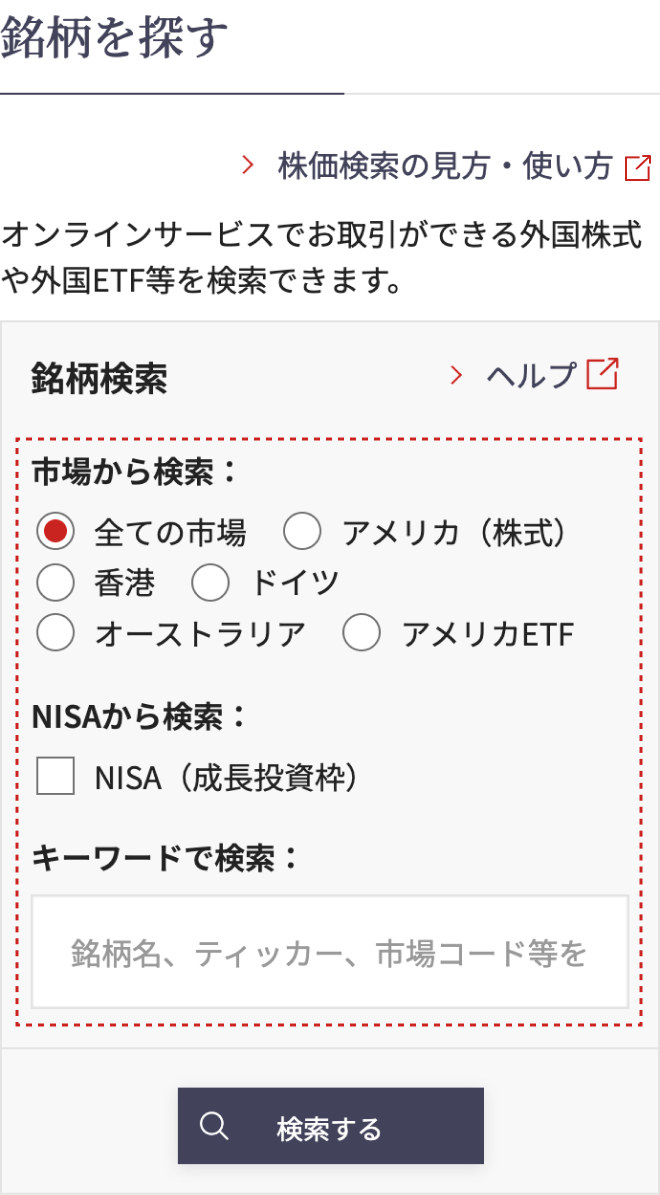Click the 全ての市場 label text
The height and width of the screenshot is (1195, 660).
[170, 533]
